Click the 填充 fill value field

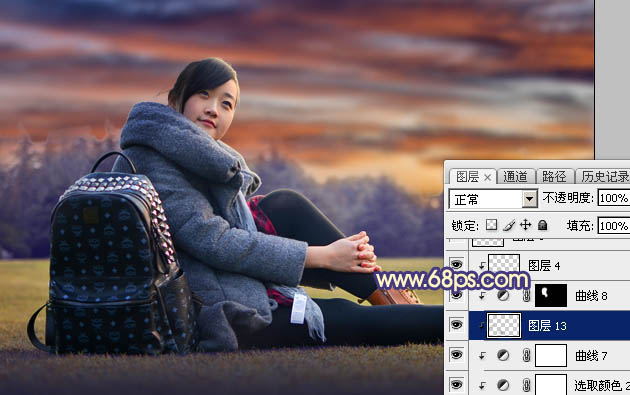click(x=614, y=226)
